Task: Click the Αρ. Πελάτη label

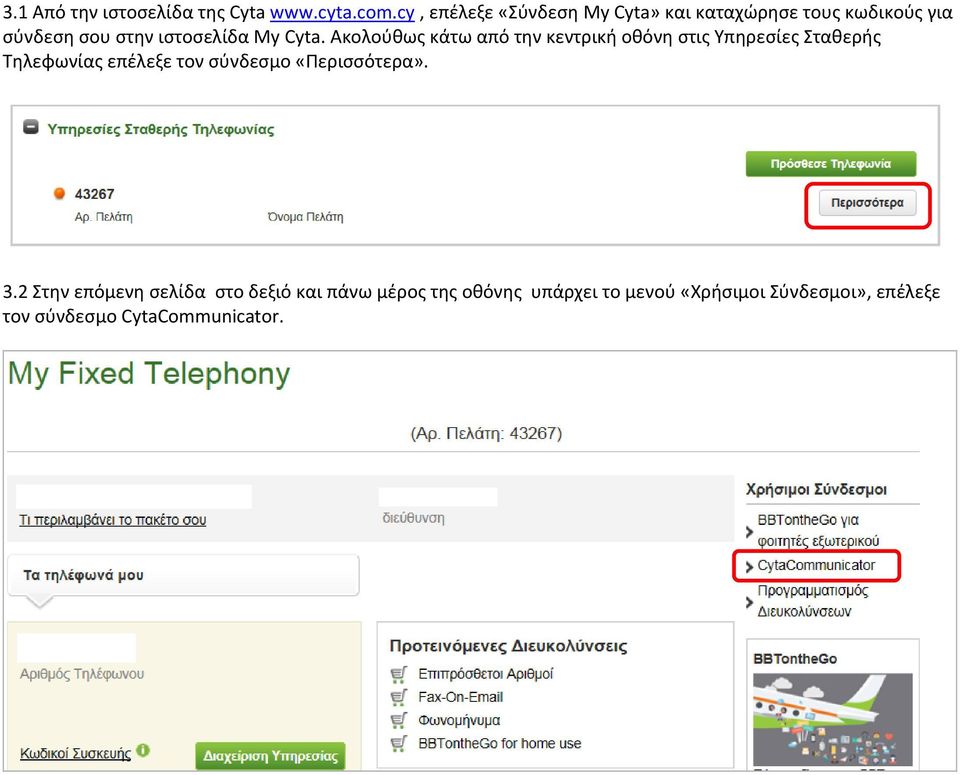Action: point(103,217)
